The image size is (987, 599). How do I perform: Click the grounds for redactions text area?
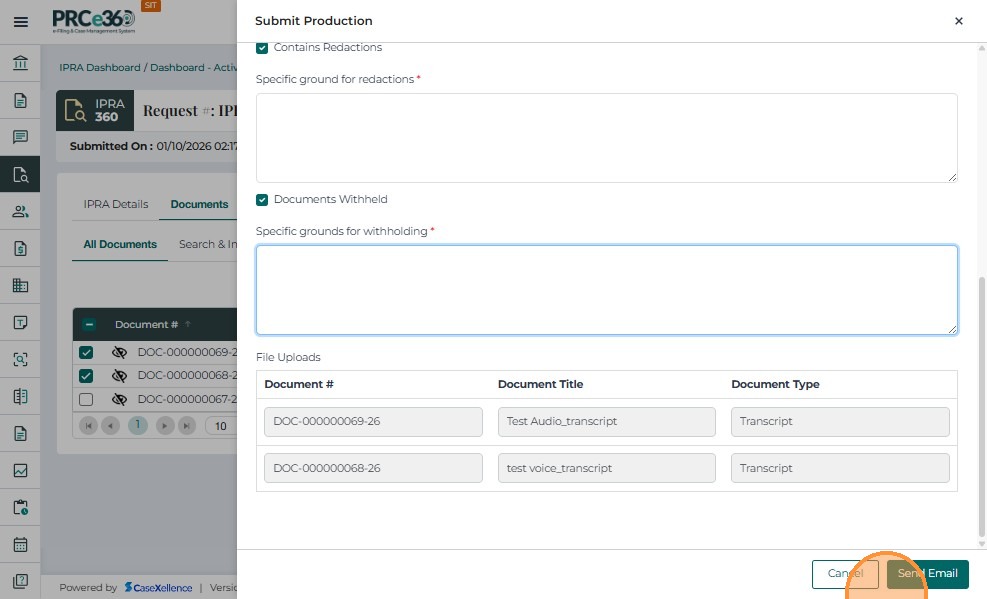(606, 138)
